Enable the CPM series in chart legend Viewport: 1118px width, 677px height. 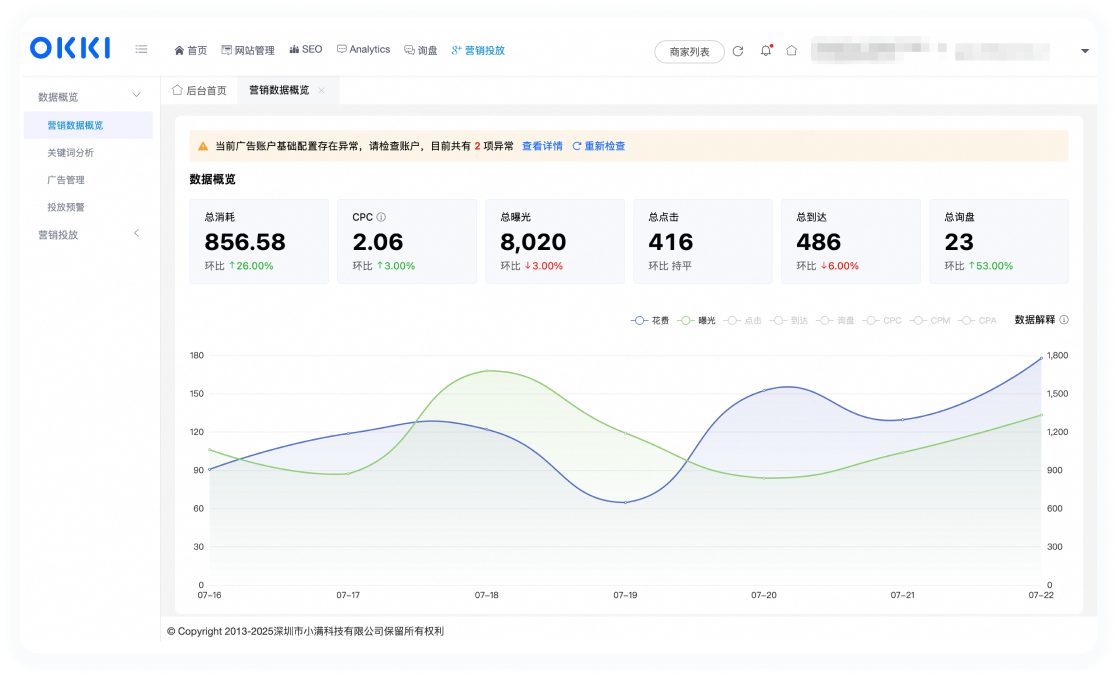[x=930, y=320]
